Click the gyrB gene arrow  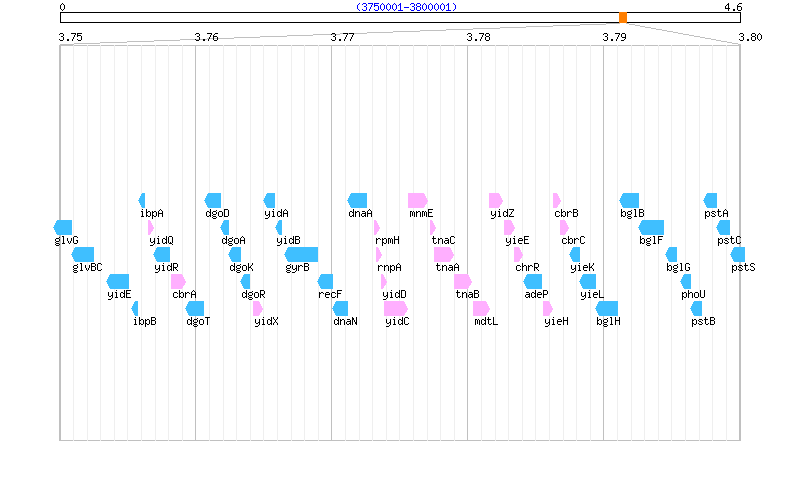(x=302, y=254)
